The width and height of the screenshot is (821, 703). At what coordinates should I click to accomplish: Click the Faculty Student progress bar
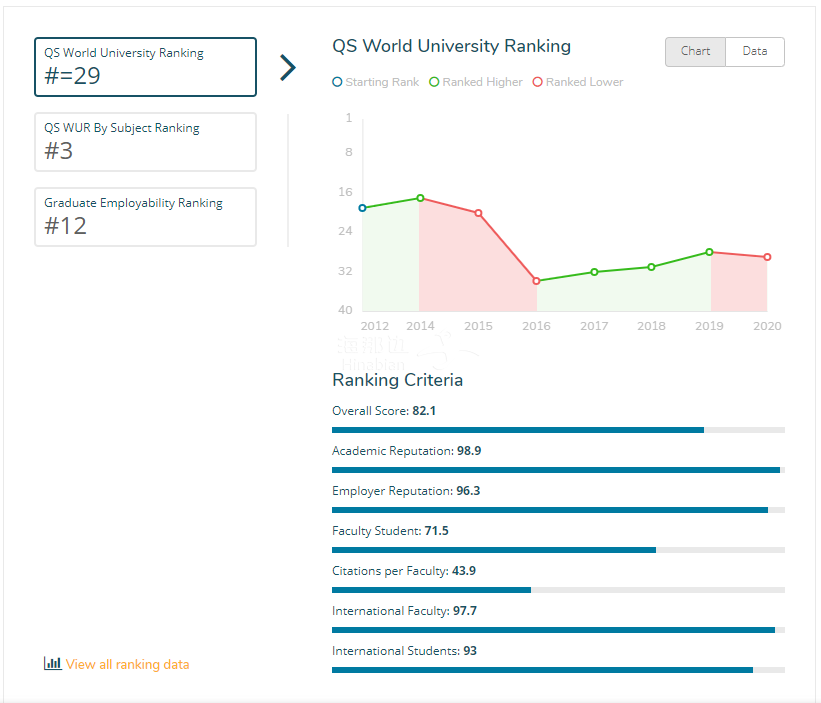pos(558,550)
